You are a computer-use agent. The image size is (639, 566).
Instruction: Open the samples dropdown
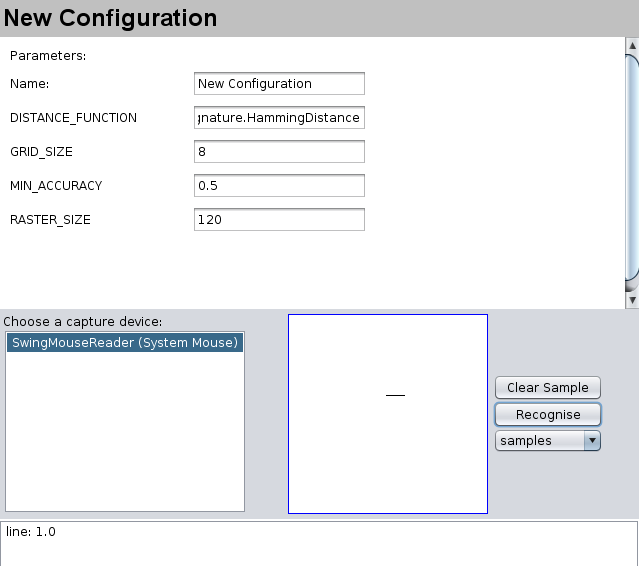pyautogui.click(x=547, y=441)
